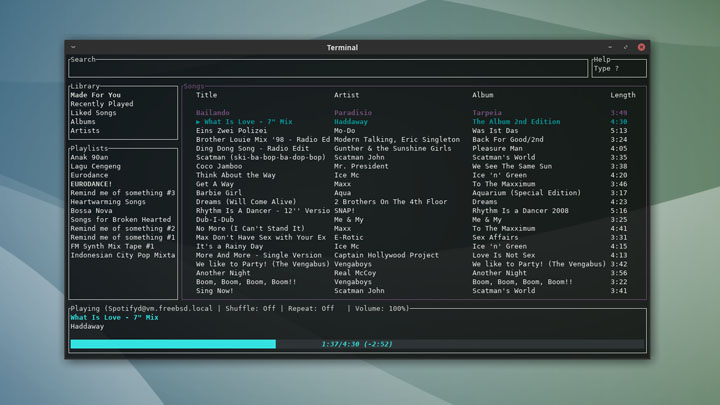Click the Length column header
The image size is (720, 405).
[623, 95]
